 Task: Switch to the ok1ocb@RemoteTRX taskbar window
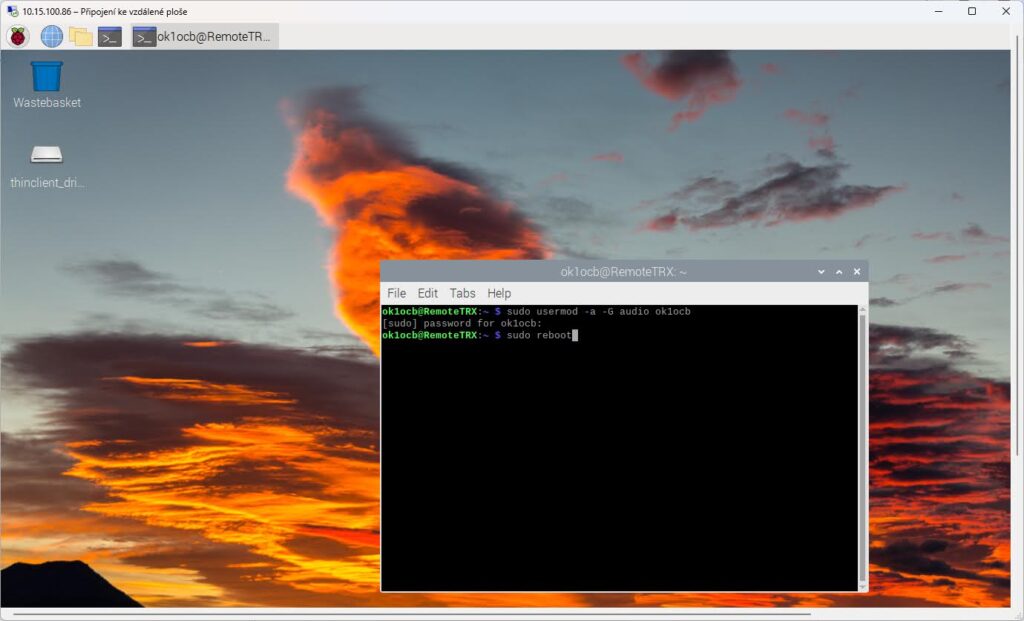[x=205, y=37]
